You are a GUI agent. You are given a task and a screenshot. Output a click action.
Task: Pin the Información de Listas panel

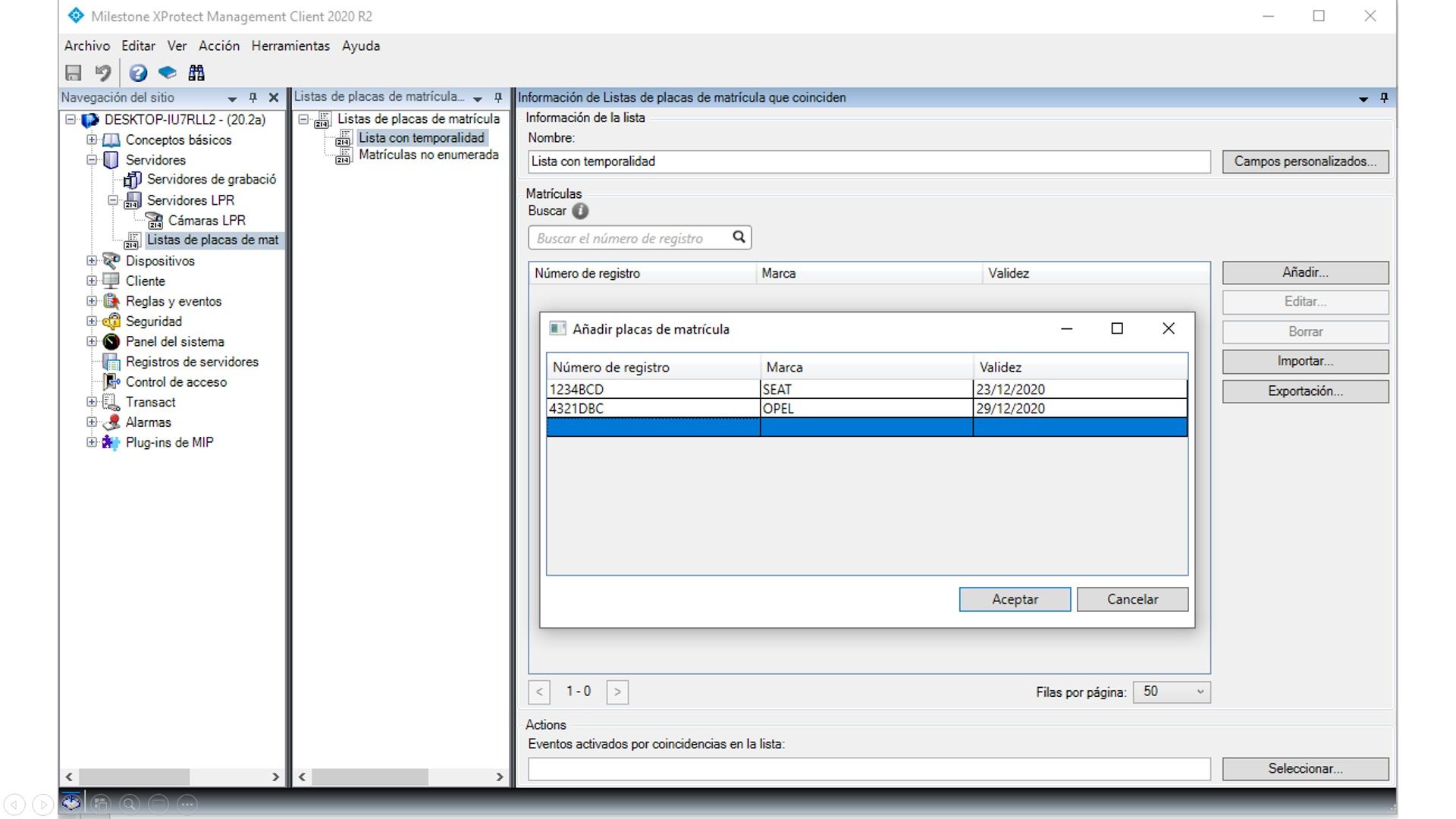1384,98
